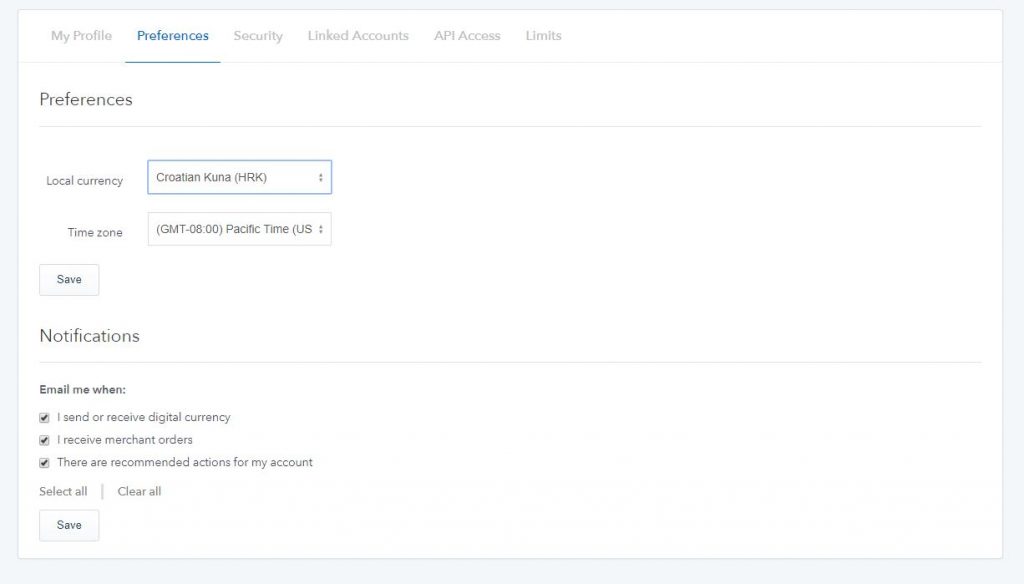Open the API Access tab
Image resolution: width=1024 pixels, height=584 pixels.
coord(467,36)
